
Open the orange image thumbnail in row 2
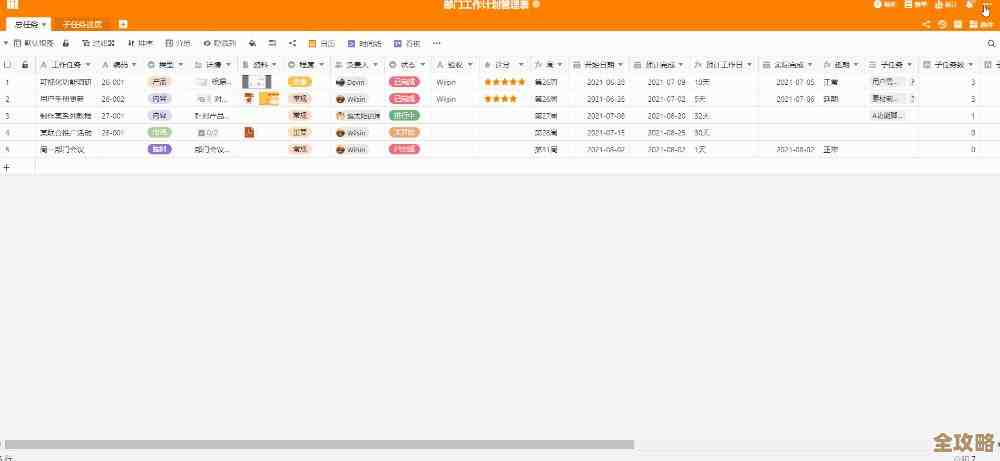[269, 99]
